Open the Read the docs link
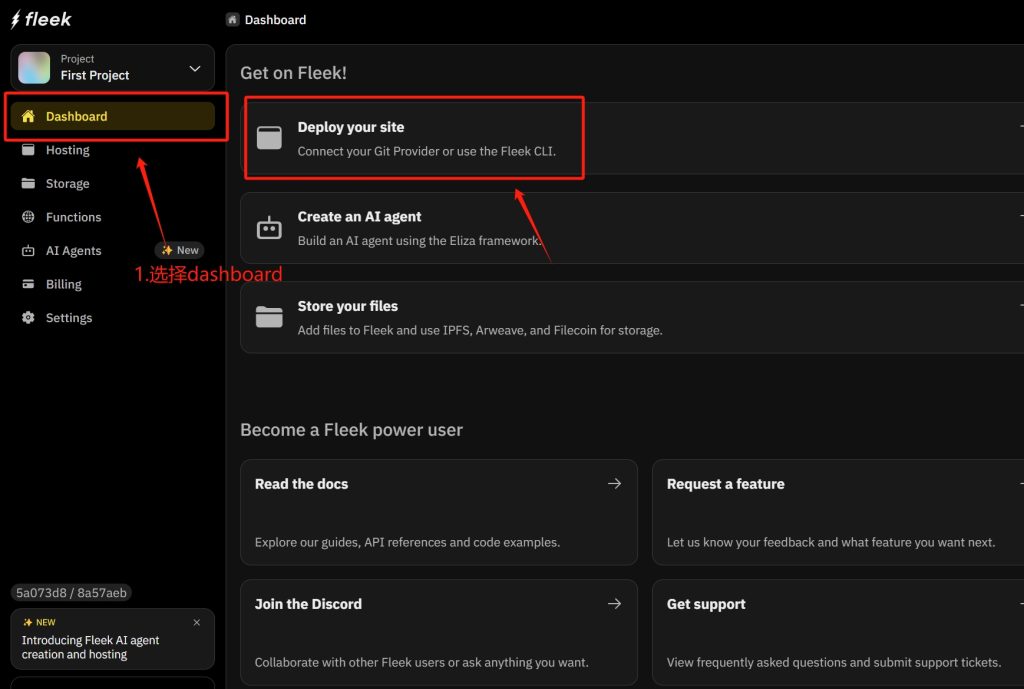 click(439, 512)
